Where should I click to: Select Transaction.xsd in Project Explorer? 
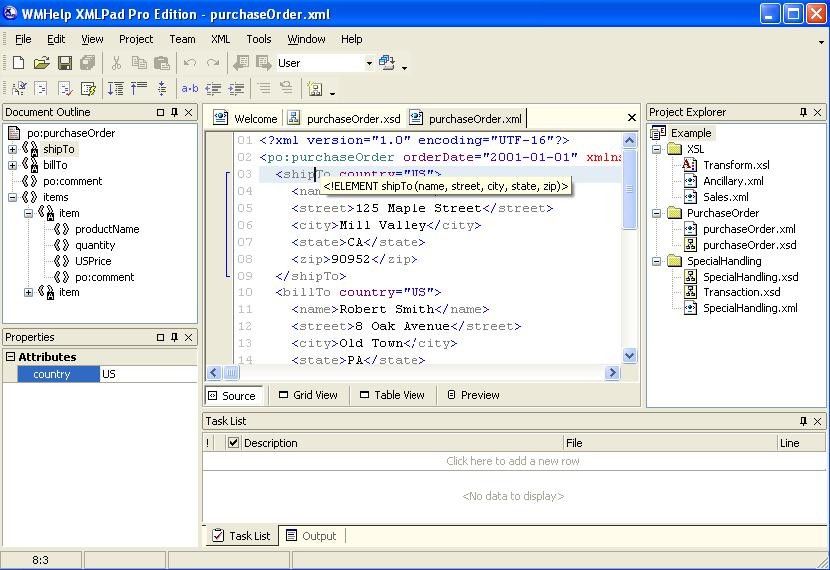[x=742, y=292]
